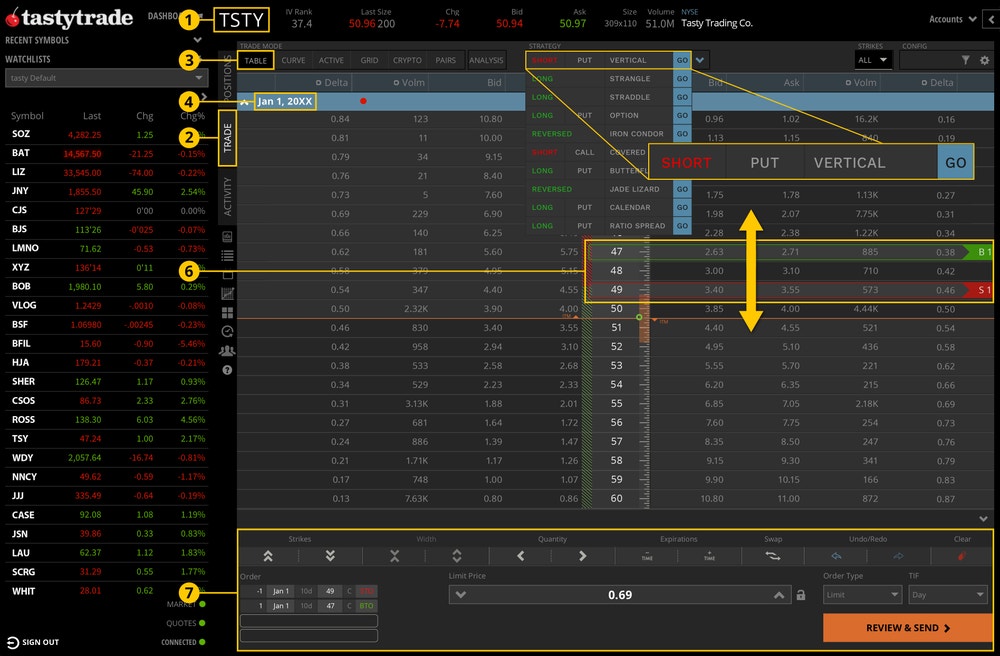Open the people follow icon in the side strip
Screen dimensions: 1000x656
[x=227, y=351]
